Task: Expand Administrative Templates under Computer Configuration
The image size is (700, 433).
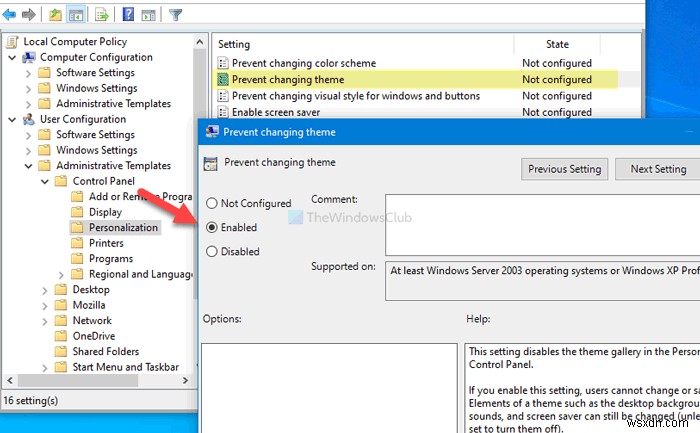Action: 29,104
